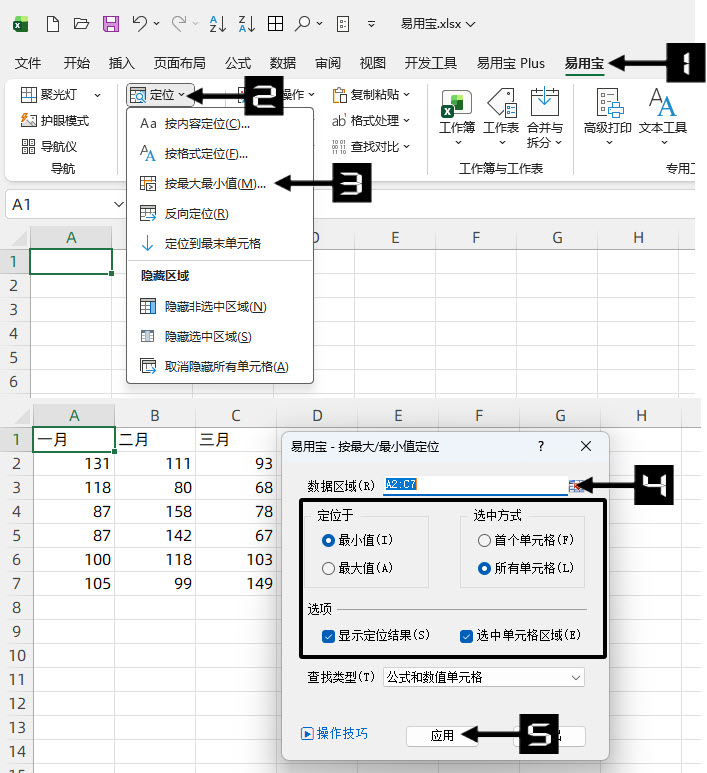The width and height of the screenshot is (707, 773).
Task: Expand the 查找类型 dropdown list
Action: 575,678
